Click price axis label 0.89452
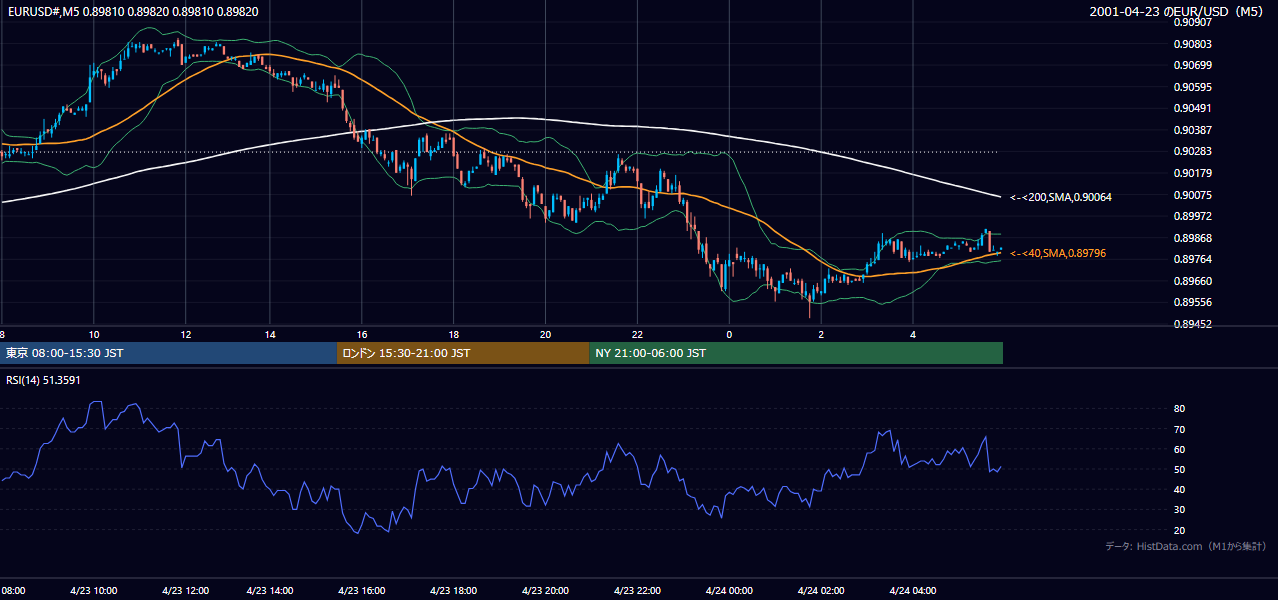Image resolution: width=1278 pixels, height=600 pixels. [1195, 324]
